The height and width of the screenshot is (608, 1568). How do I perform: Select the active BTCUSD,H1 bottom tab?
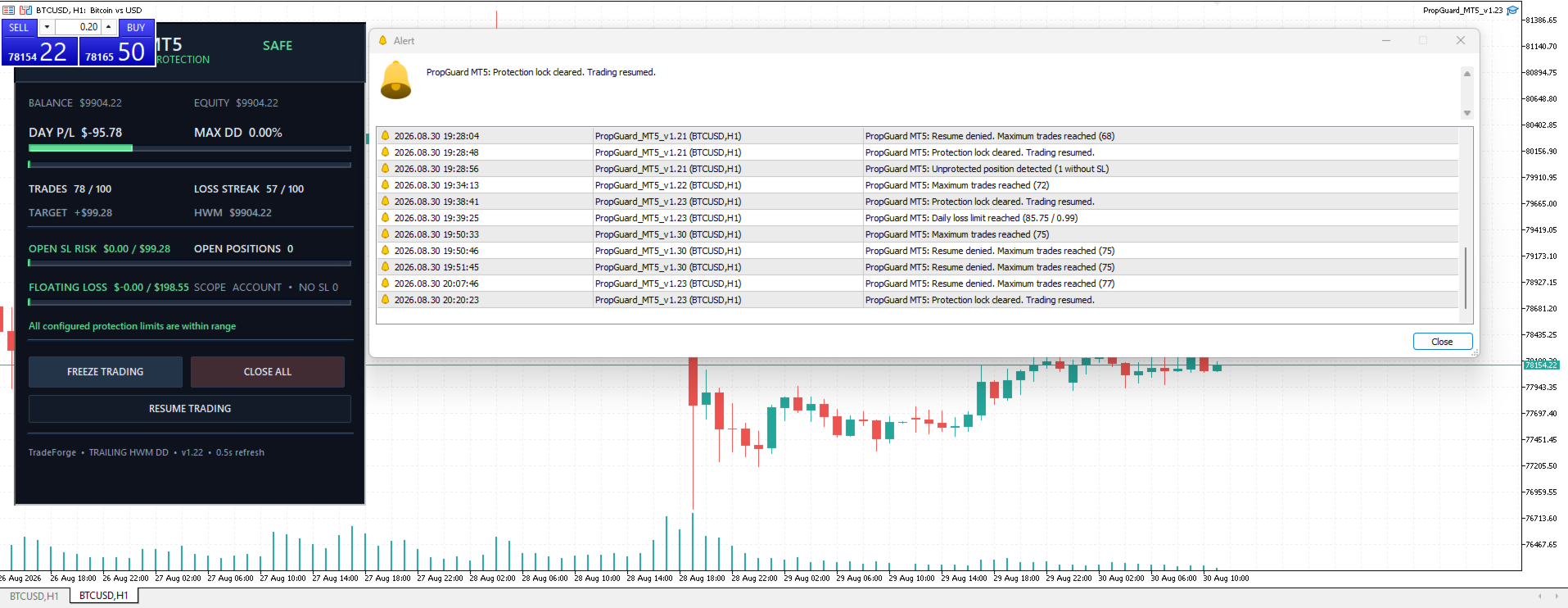(104, 596)
